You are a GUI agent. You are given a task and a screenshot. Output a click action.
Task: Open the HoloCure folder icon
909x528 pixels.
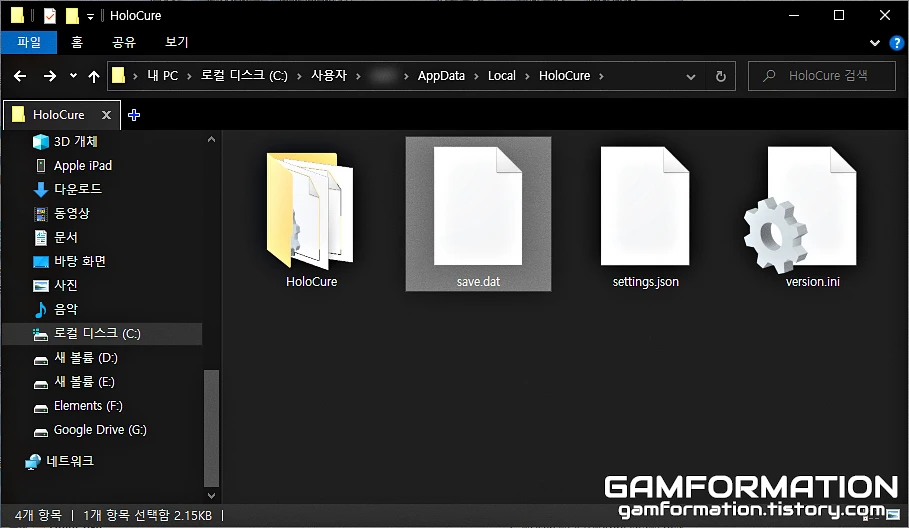pyautogui.click(x=310, y=210)
